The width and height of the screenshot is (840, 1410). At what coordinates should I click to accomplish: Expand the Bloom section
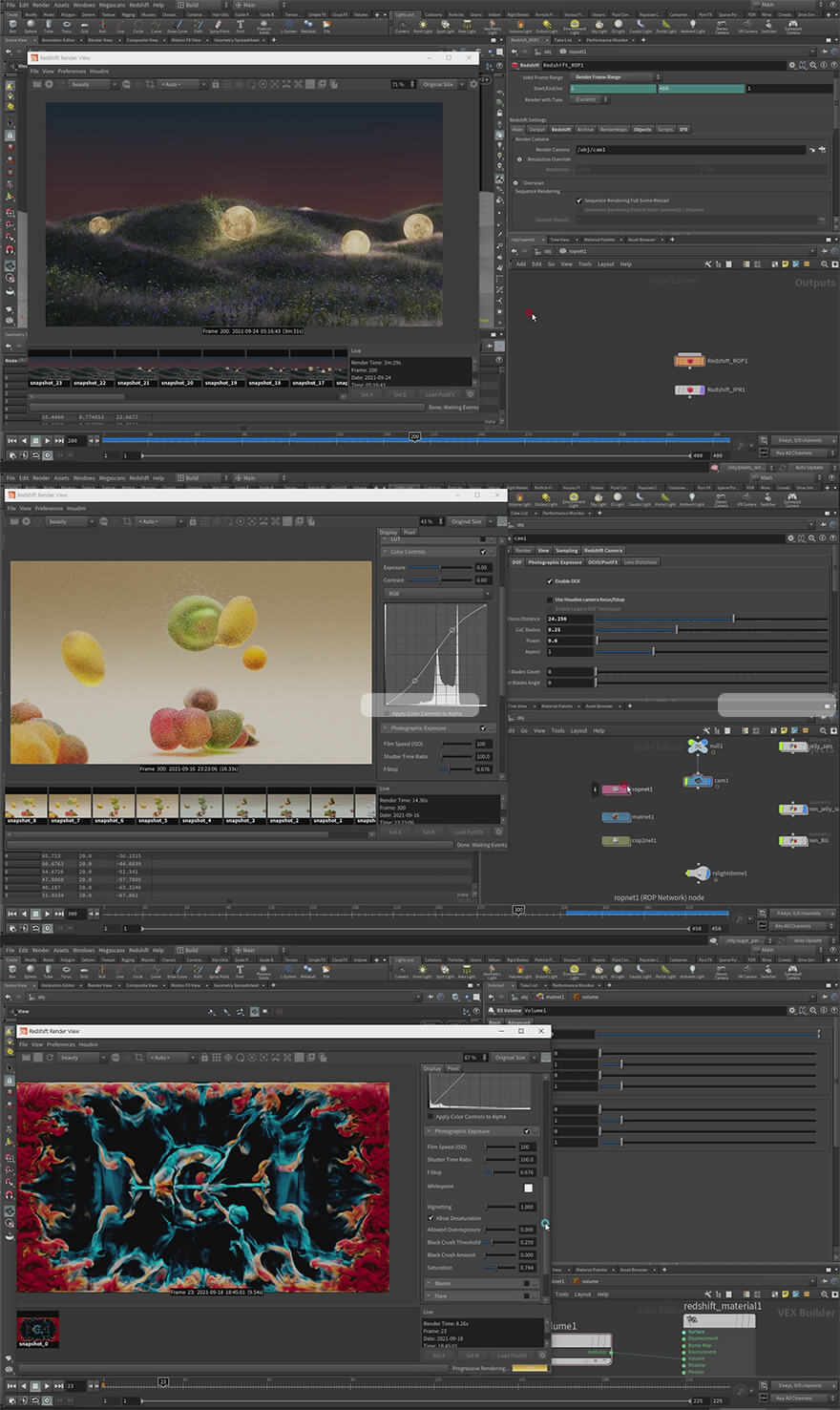coord(430,1283)
